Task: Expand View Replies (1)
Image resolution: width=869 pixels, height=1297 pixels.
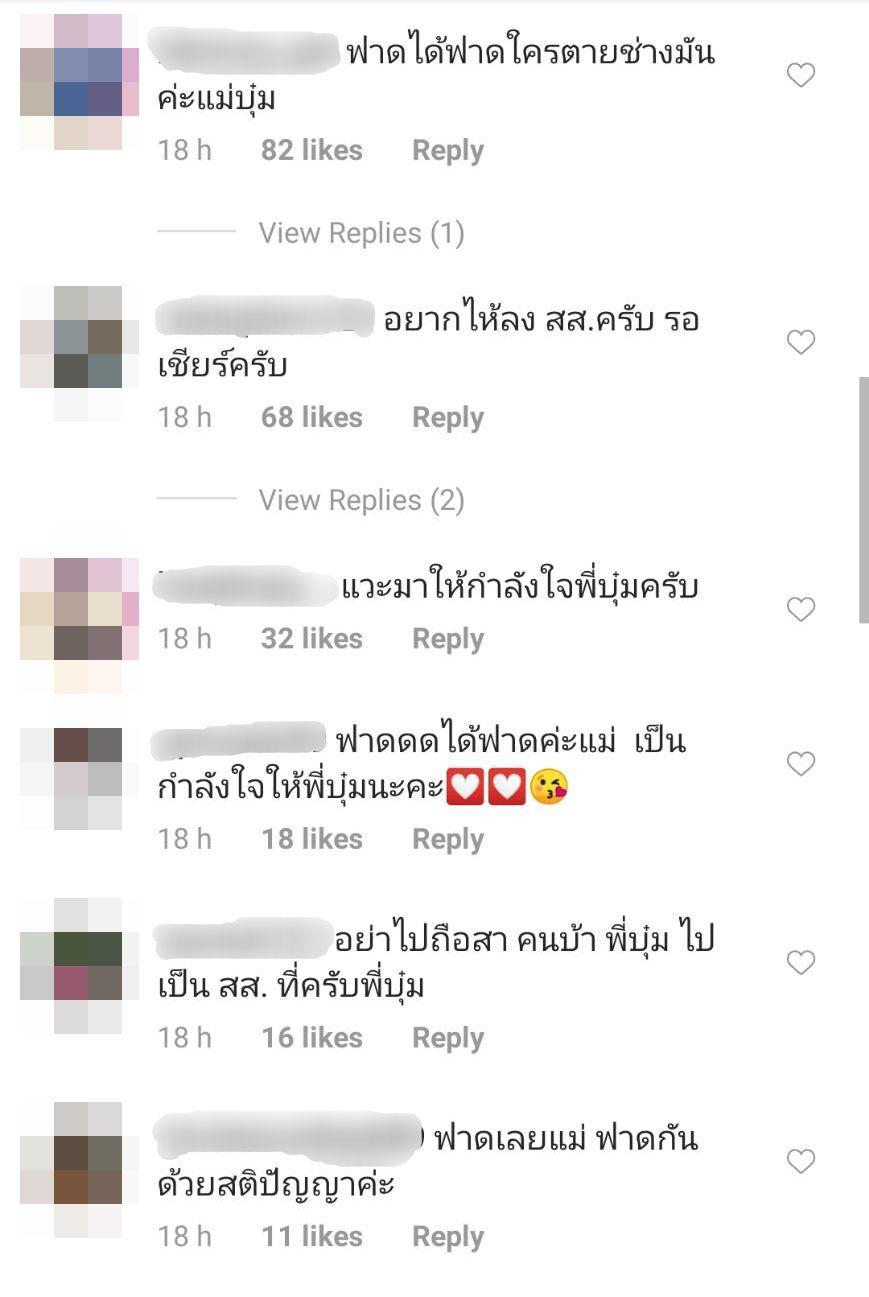Action: [x=362, y=233]
